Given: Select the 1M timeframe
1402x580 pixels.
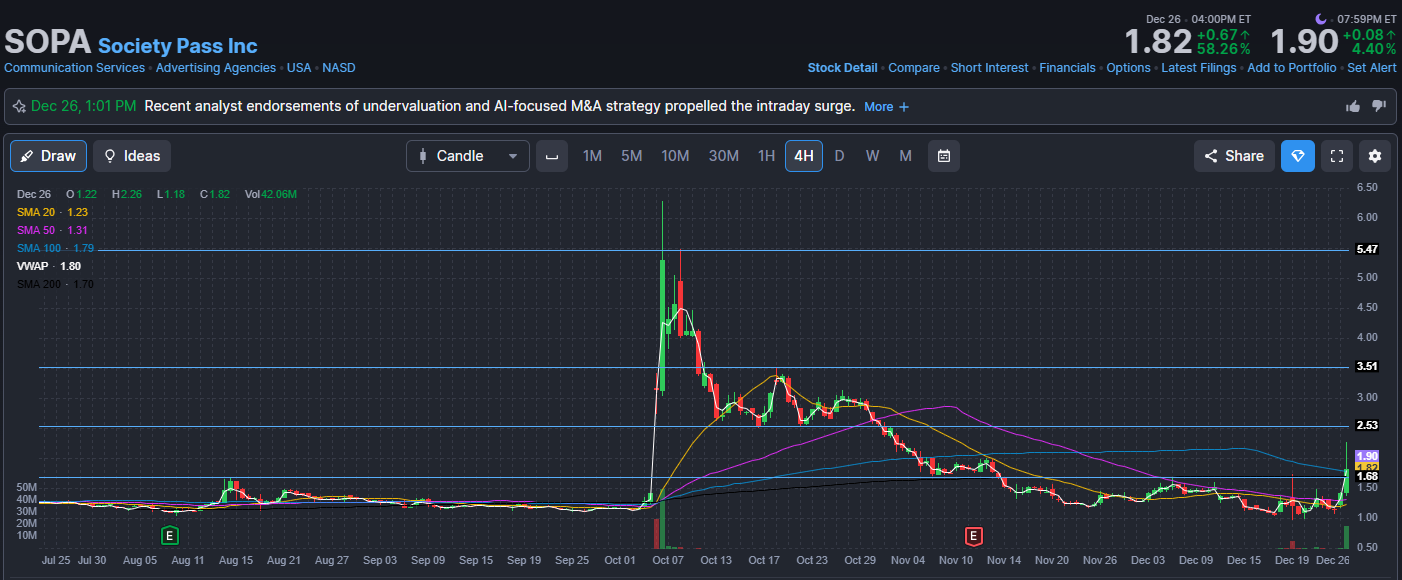Looking at the screenshot, I should coord(592,156).
